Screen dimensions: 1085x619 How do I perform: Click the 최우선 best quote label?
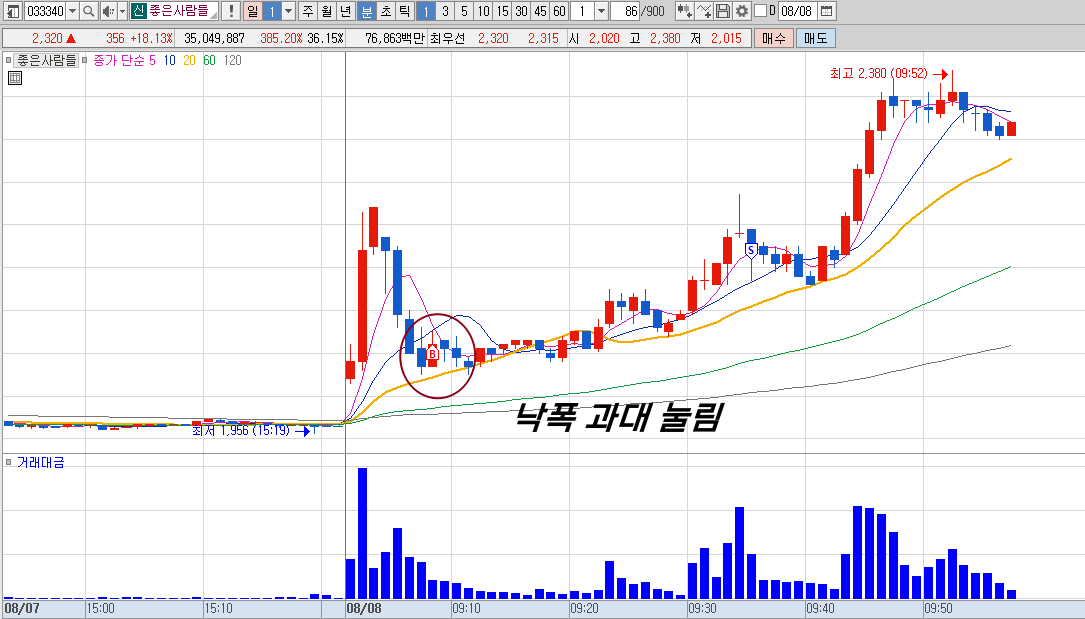pyautogui.click(x=448, y=38)
